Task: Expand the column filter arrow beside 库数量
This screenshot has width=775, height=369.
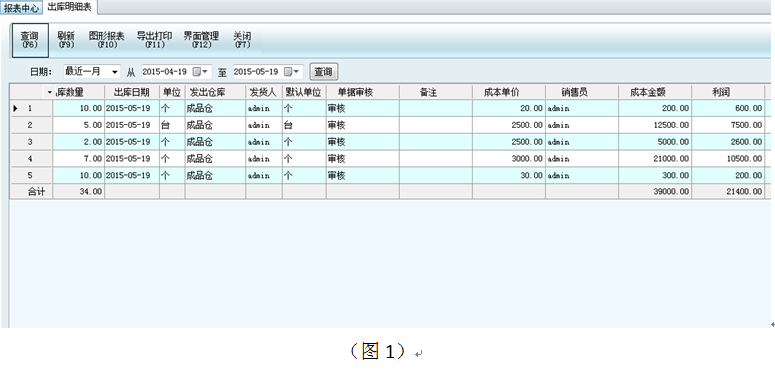Action: click(x=49, y=92)
